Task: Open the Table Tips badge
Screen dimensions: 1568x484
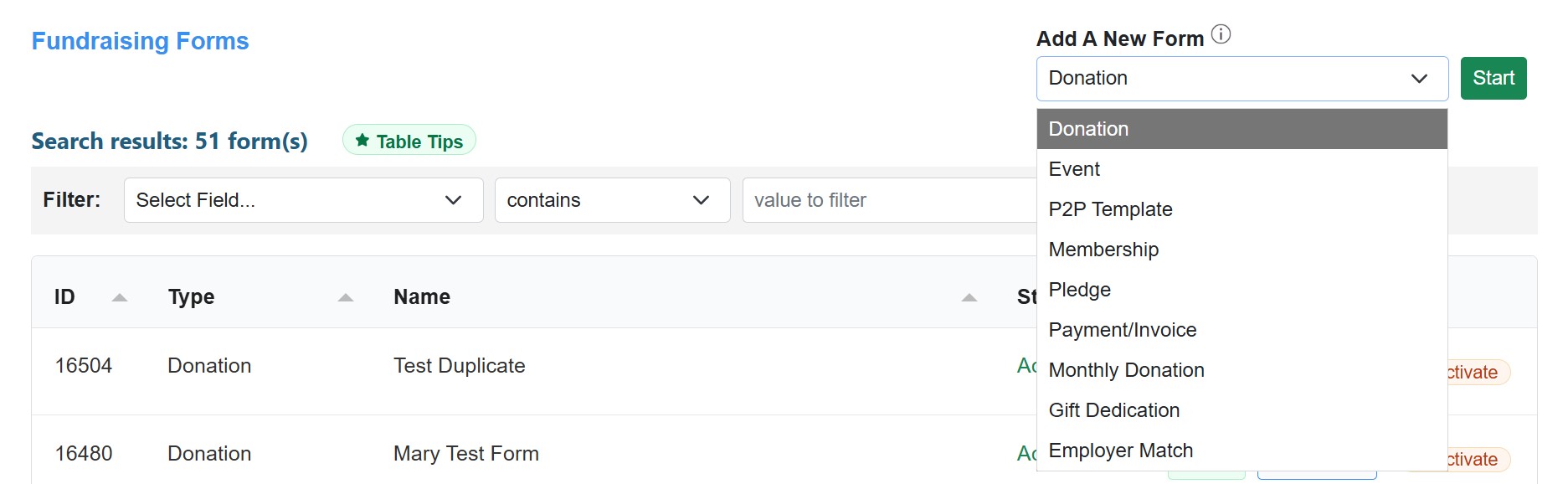Action: point(409,141)
